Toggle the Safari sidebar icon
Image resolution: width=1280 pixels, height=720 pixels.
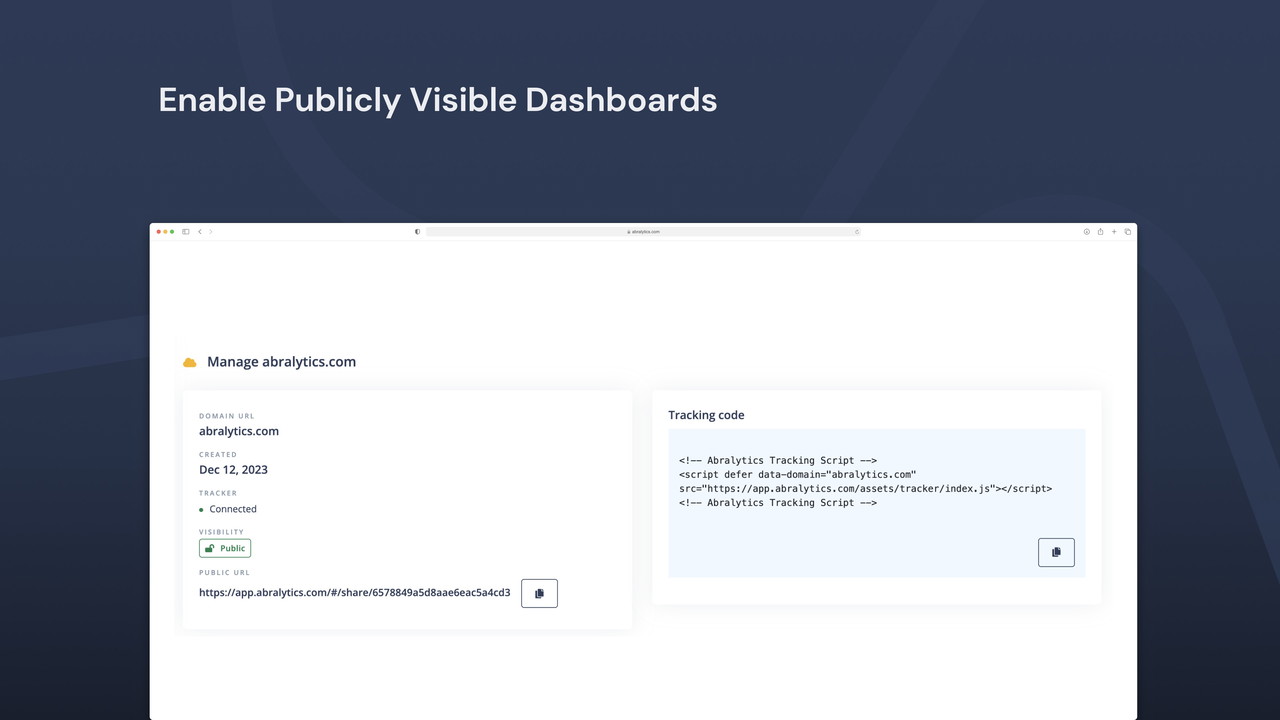(186, 231)
